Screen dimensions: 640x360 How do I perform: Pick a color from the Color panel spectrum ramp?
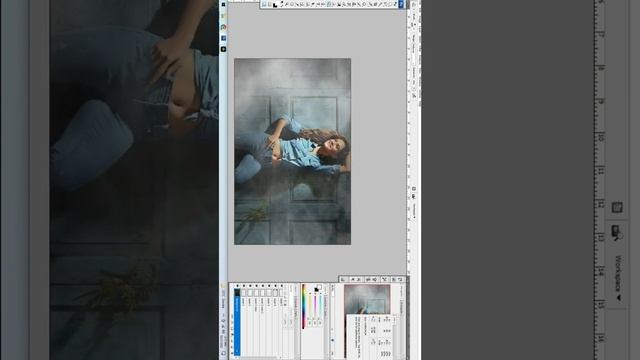pyautogui.click(x=303, y=307)
